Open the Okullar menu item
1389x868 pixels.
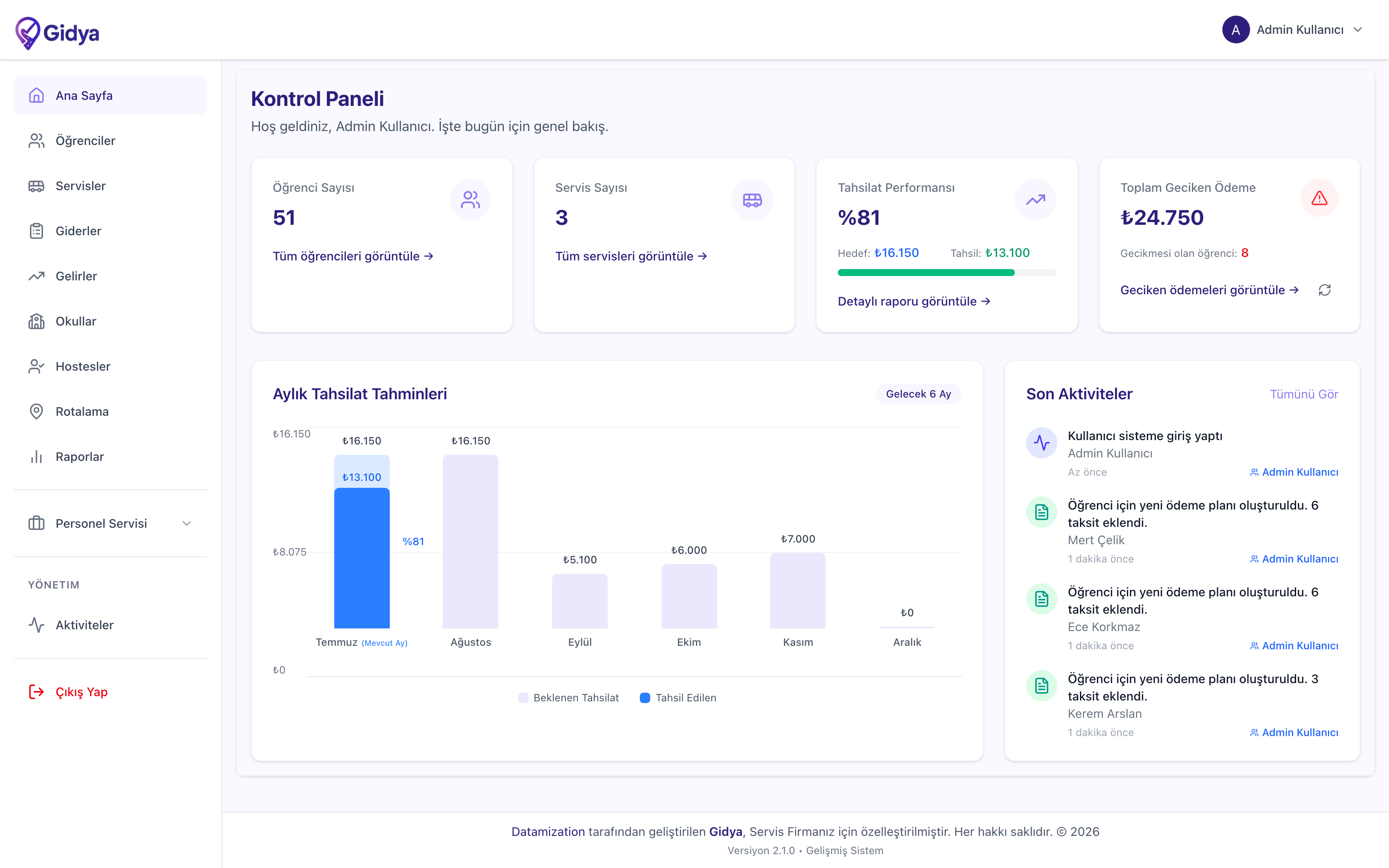(110, 322)
